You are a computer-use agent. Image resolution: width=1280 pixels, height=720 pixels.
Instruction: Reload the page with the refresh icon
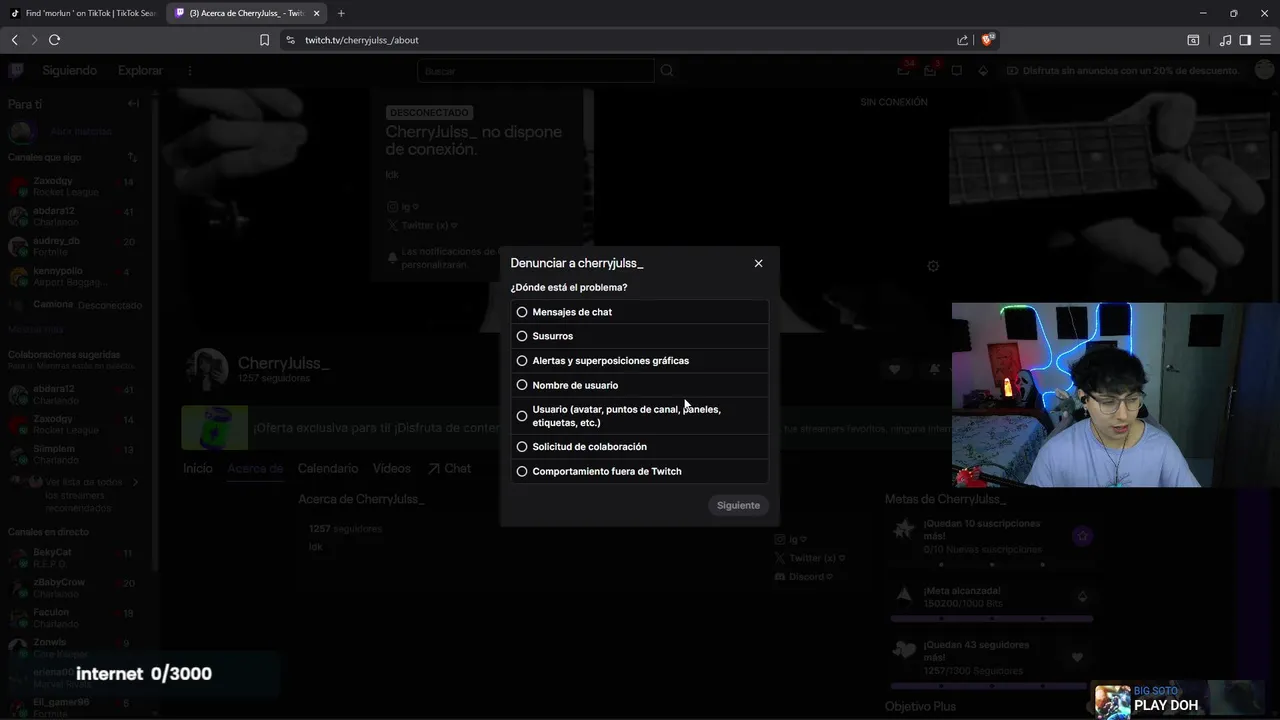click(x=54, y=40)
